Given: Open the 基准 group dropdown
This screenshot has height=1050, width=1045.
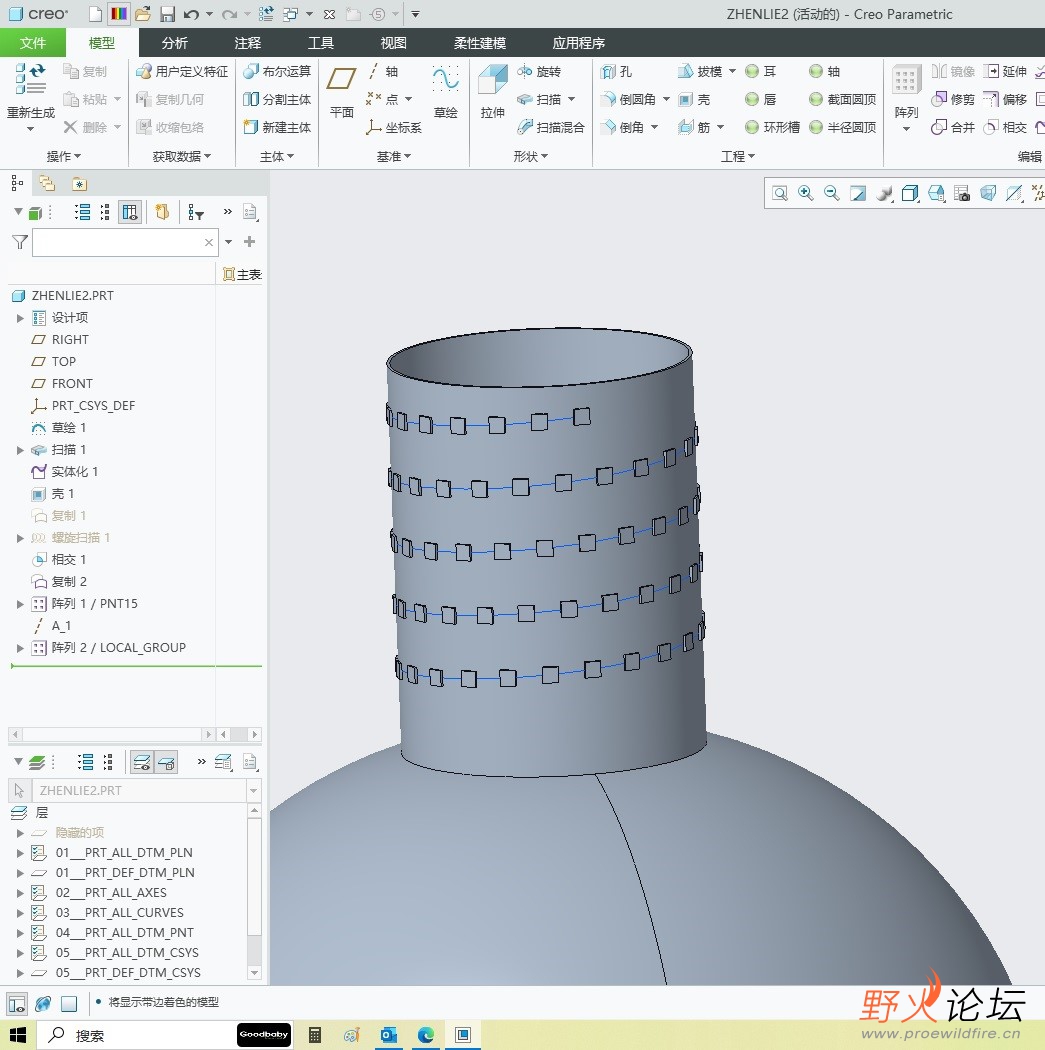Looking at the screenshot, I should click(x=394, y=157).
